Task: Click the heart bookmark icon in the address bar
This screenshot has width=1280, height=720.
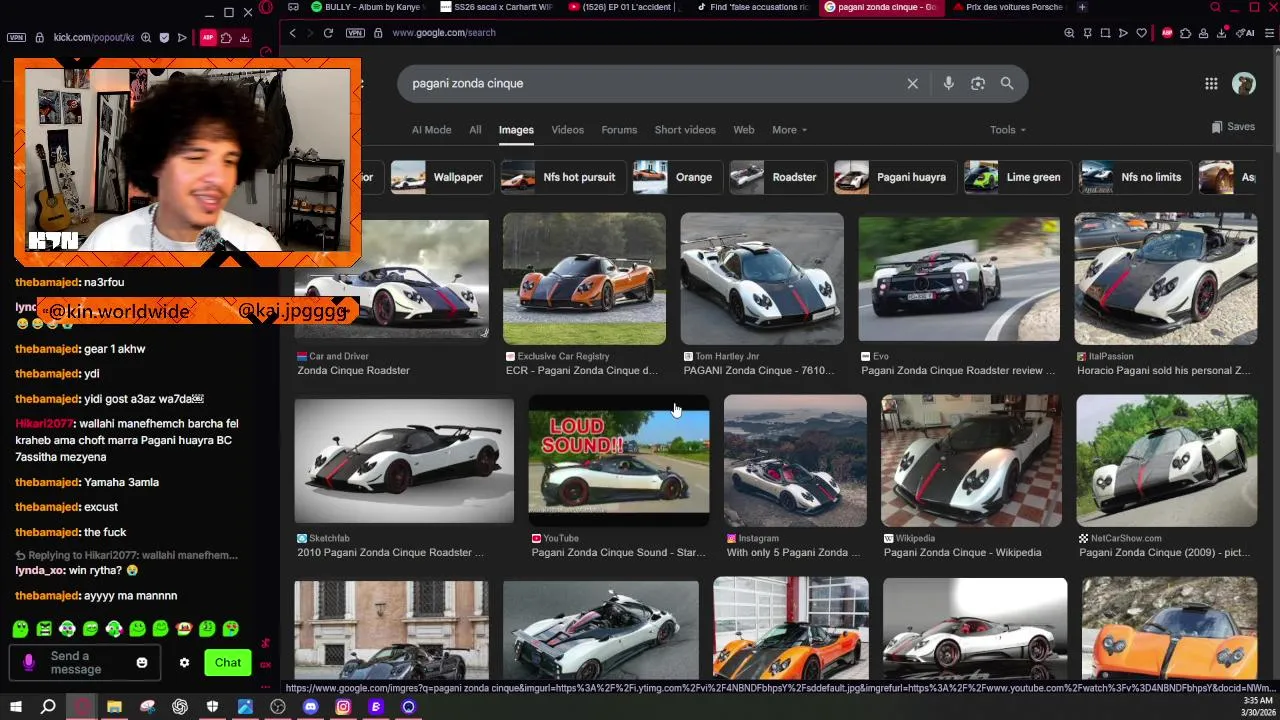Action: (1141, 33)
